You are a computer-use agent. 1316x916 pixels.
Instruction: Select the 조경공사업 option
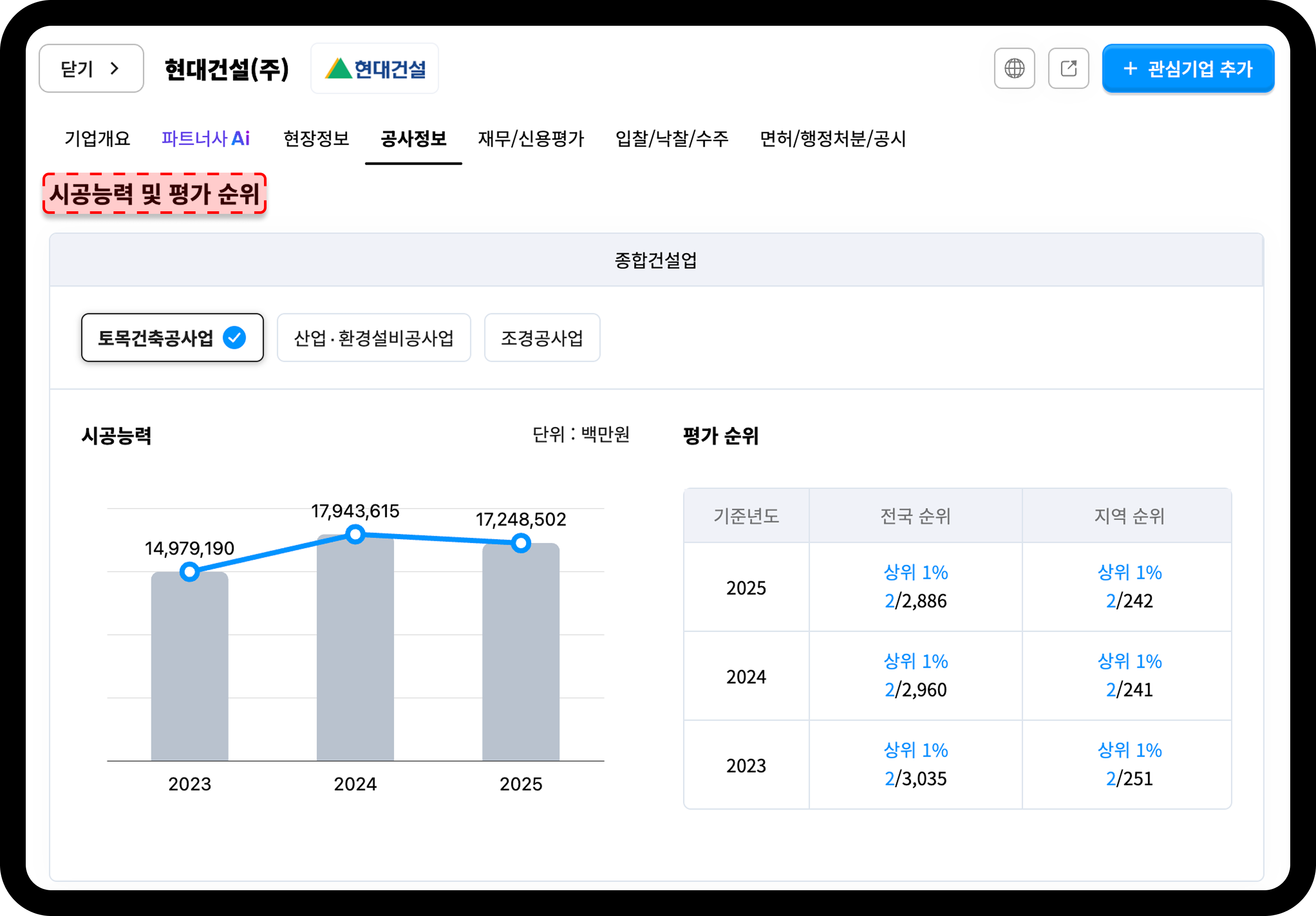coord(542,337)
